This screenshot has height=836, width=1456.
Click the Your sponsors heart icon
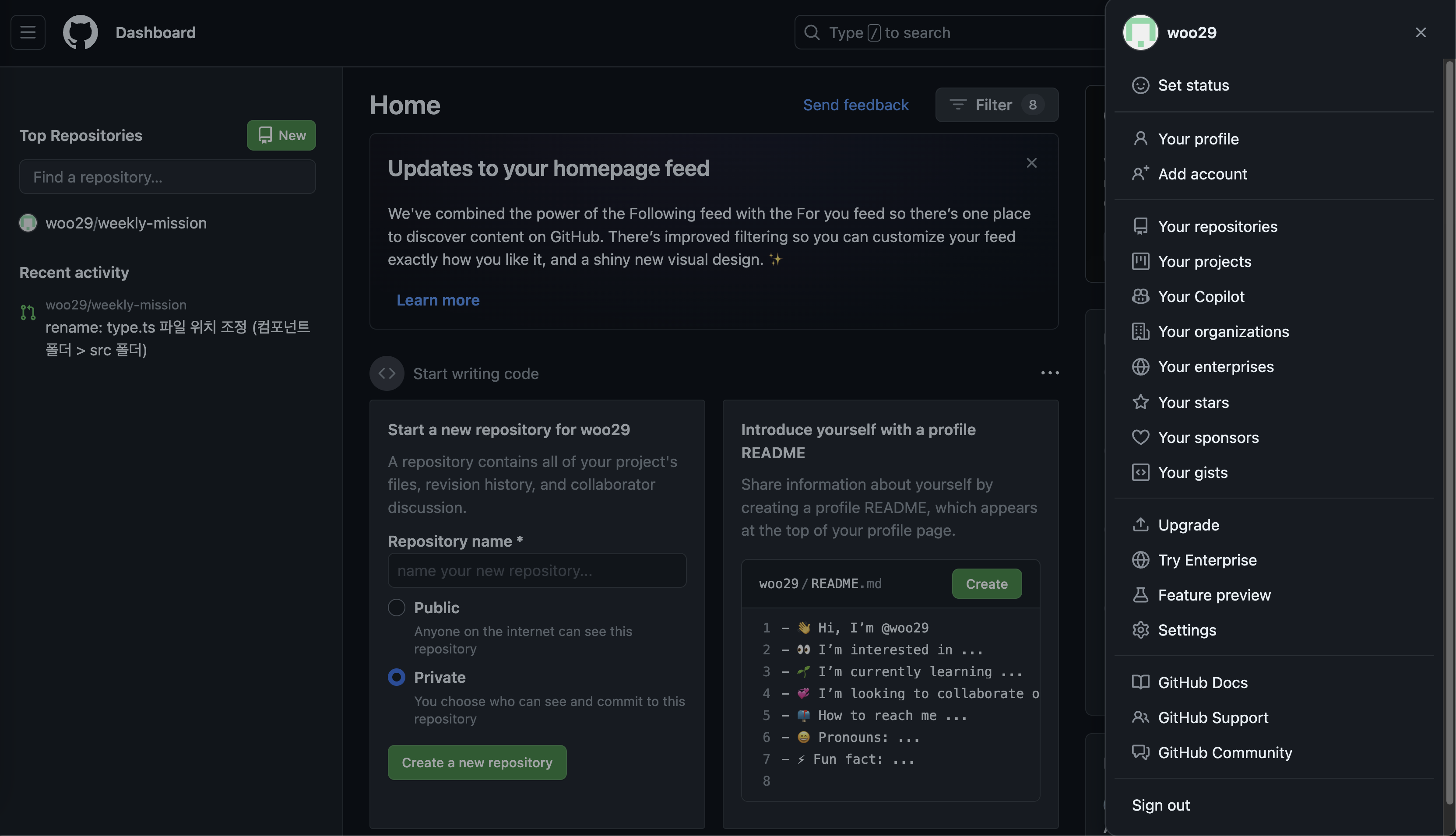tap(1140, 438)
